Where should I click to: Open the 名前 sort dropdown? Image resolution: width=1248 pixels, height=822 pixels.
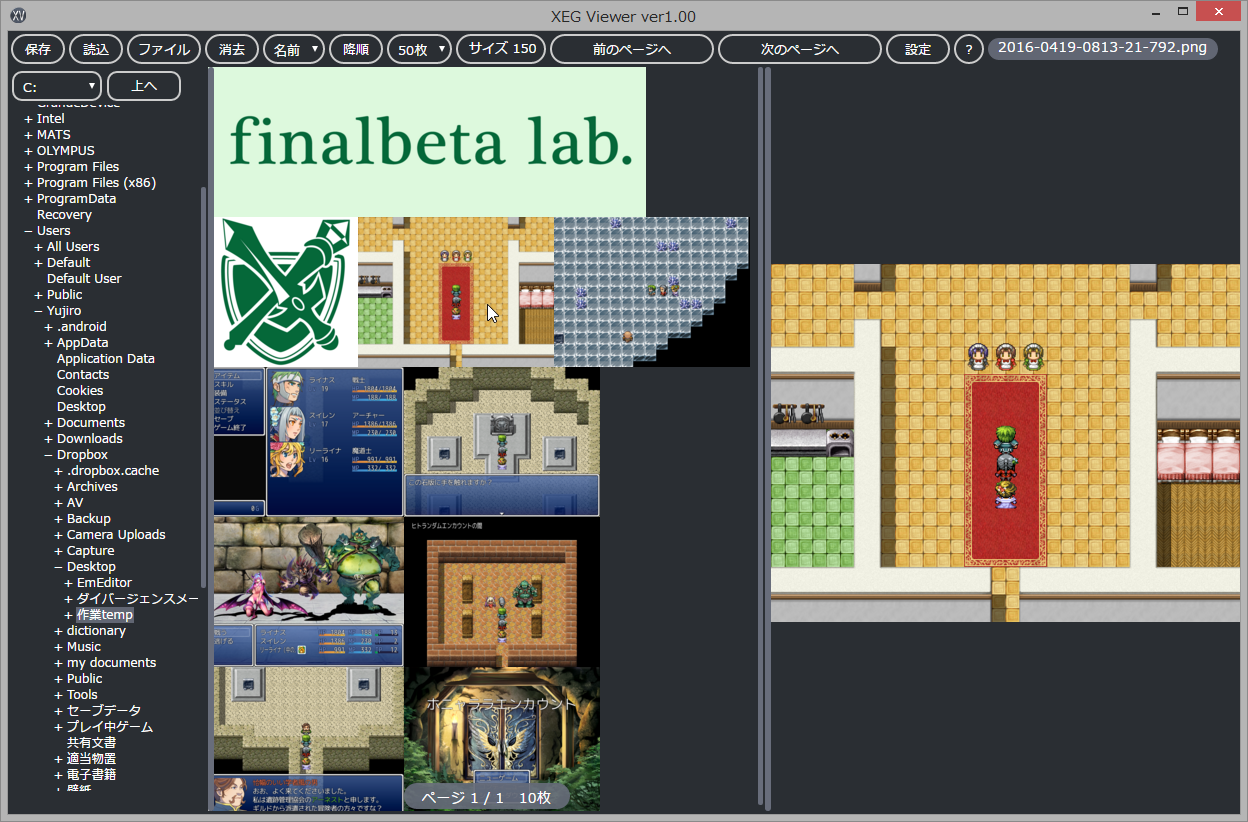[x=294, y=49]
